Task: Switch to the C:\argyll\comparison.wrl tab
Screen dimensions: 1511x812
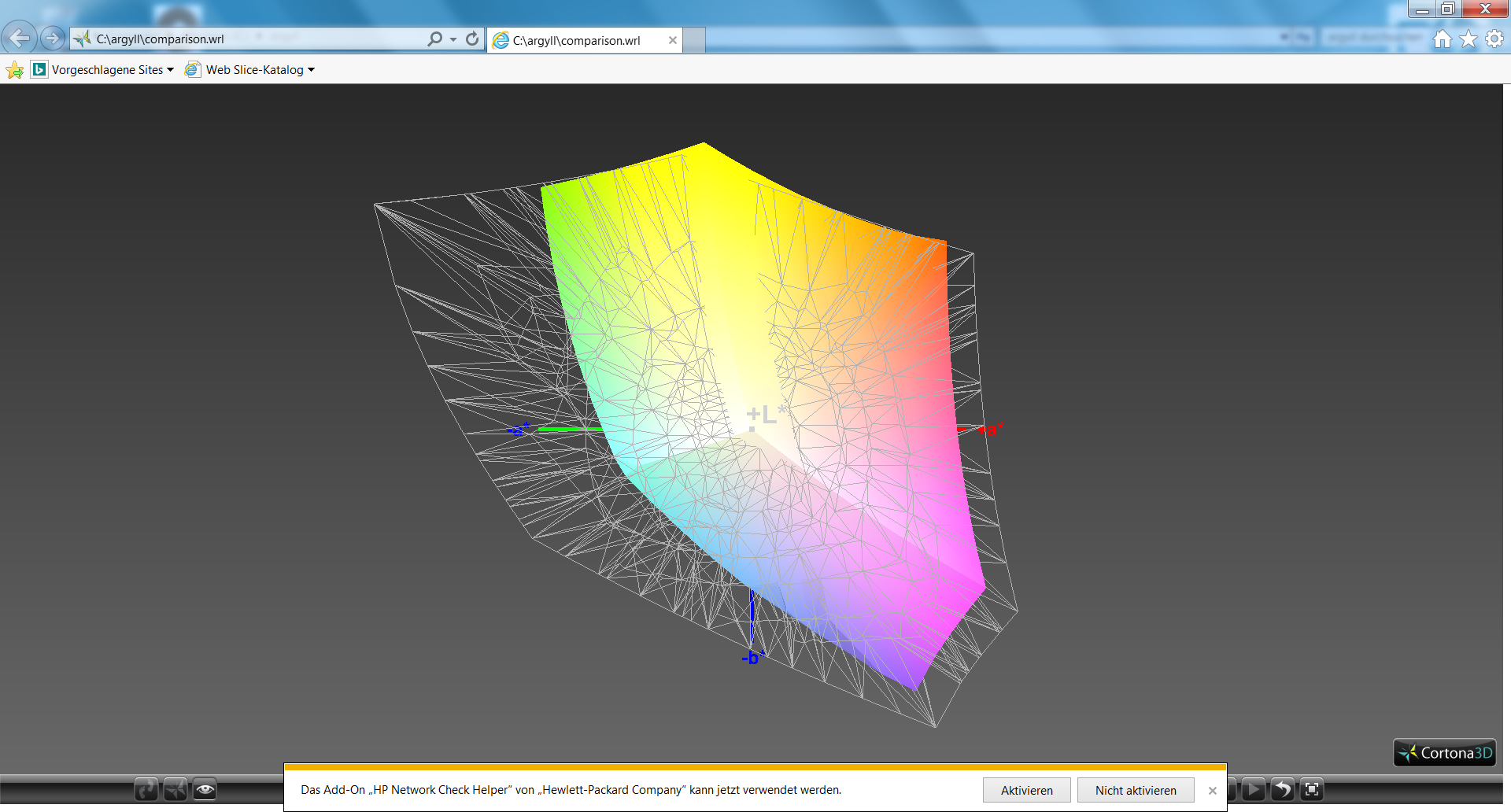Action: [x=585, y=40]
